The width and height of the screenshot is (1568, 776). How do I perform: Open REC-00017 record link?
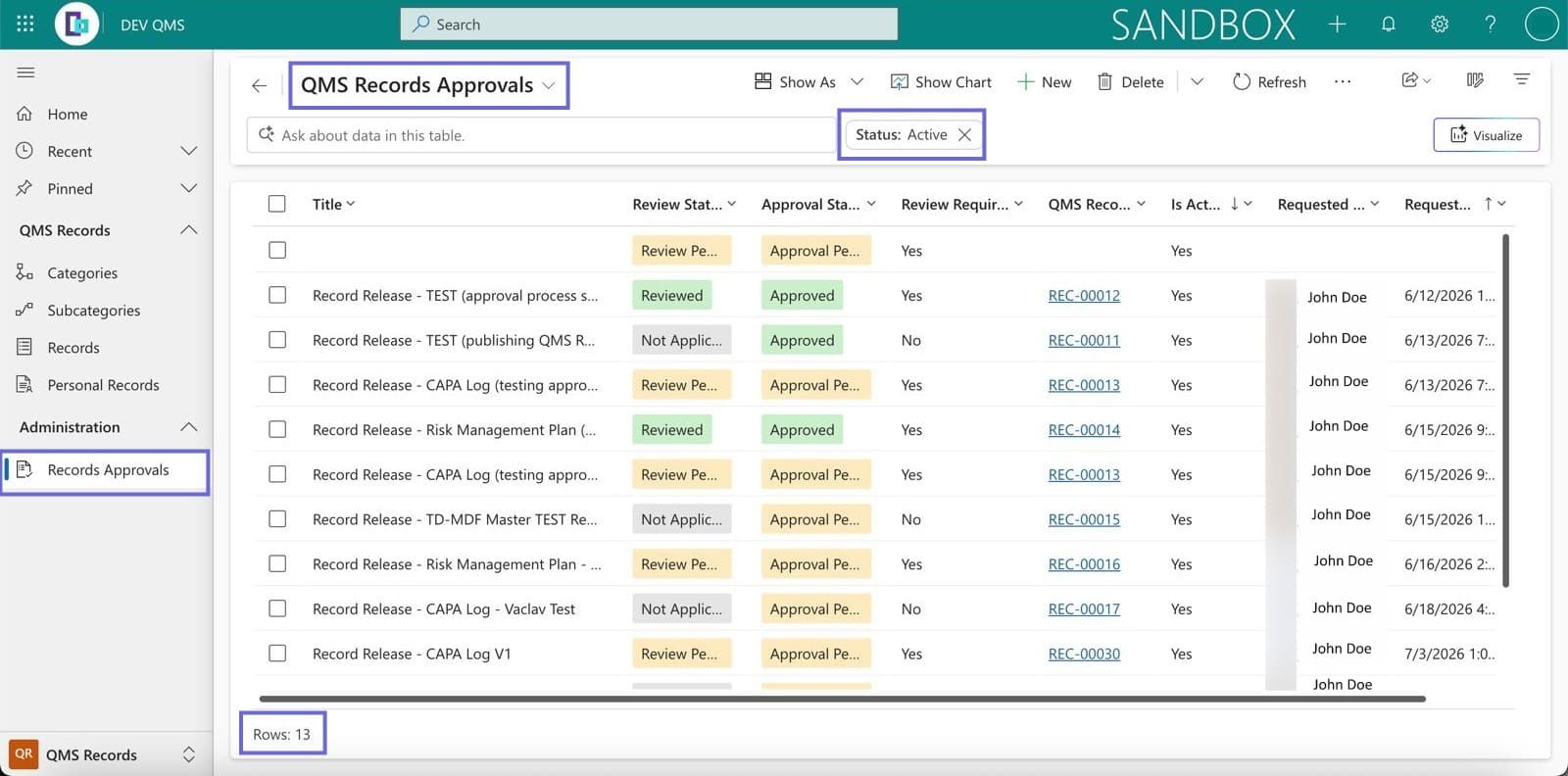pyautogui.click(x=1084, y=608)
